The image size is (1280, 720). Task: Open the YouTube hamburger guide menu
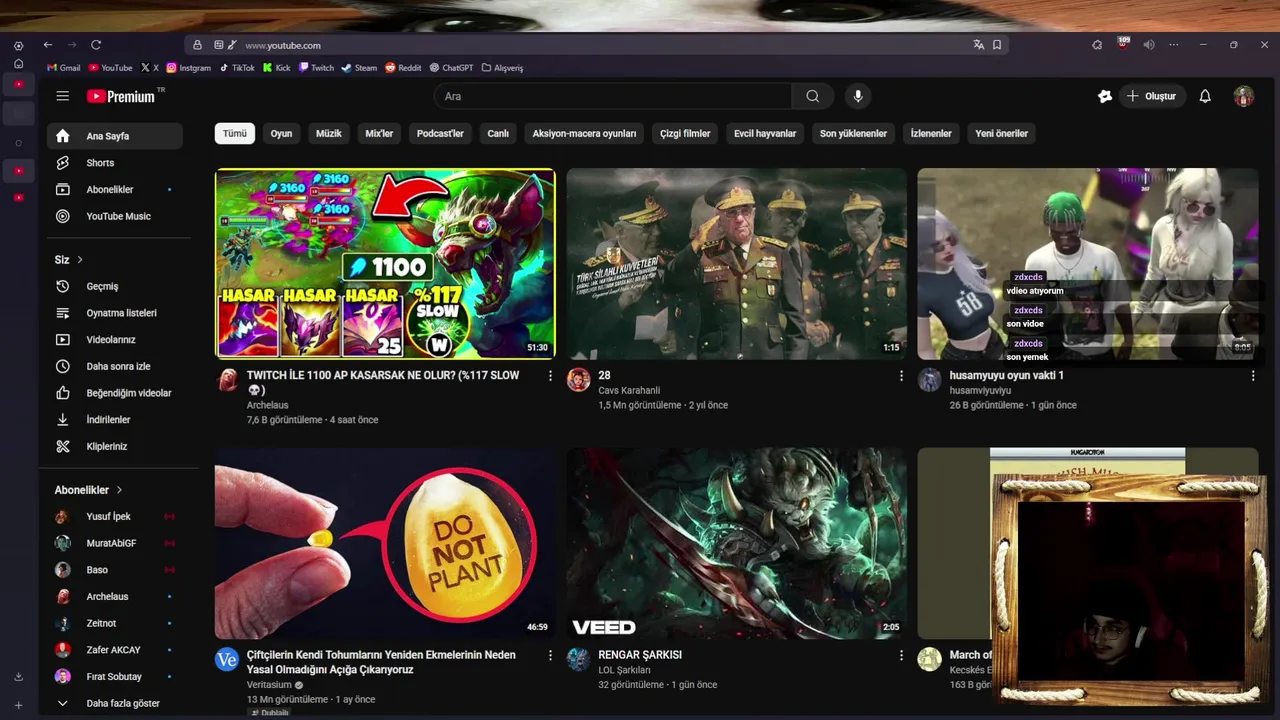[x=63, y=96]
